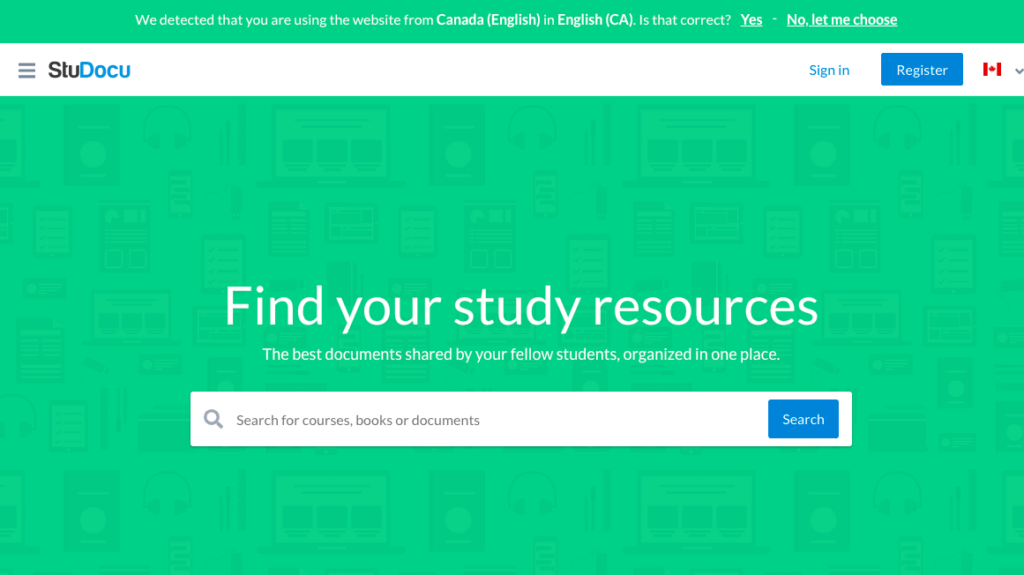The width and height of the screenshot is (1024, 575).
Task: Open the Sign in page
Action: (x=828, y=70)
